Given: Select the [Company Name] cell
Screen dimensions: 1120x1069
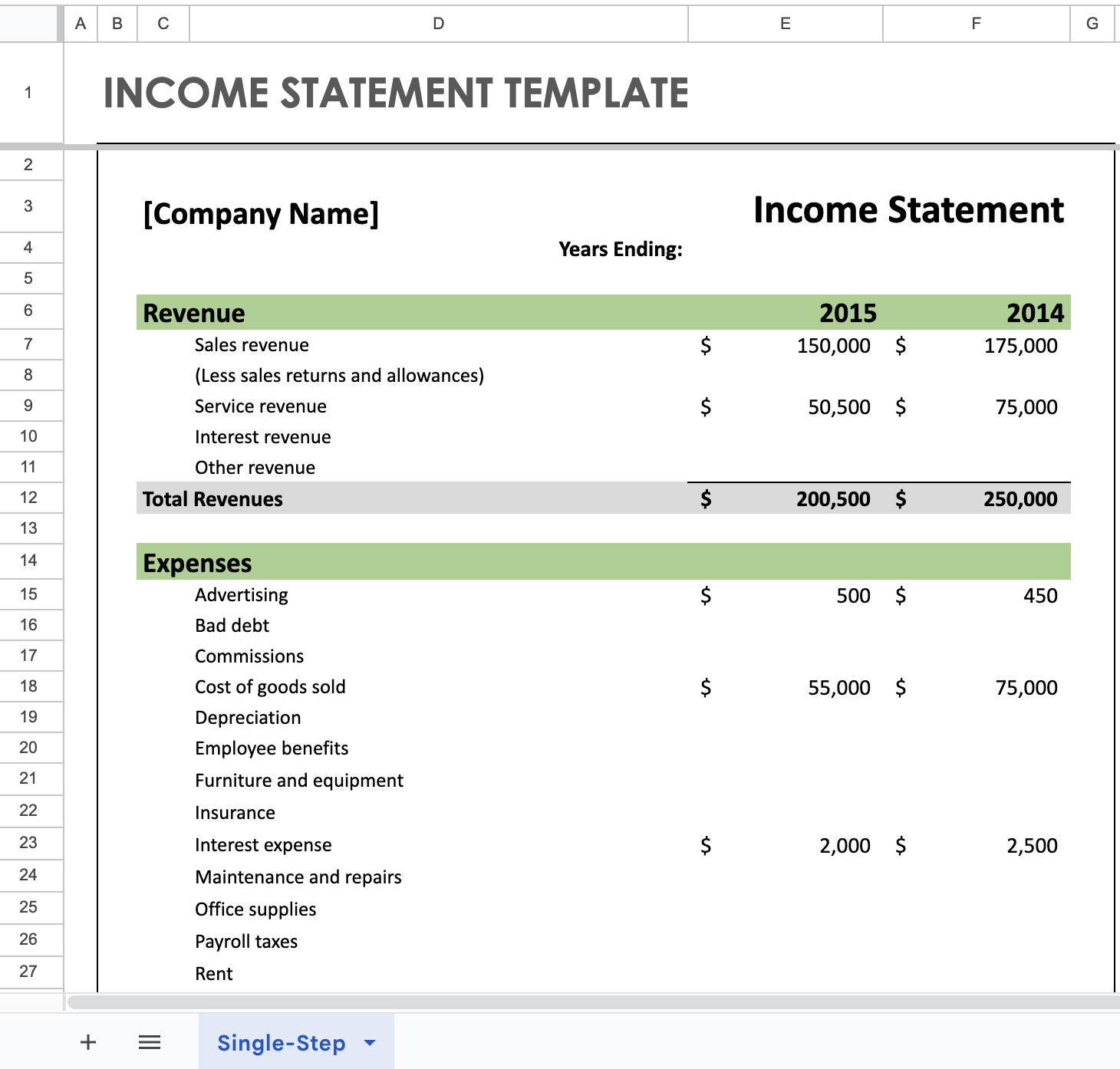Looking at the screenshot, I should tap(261, 213).
